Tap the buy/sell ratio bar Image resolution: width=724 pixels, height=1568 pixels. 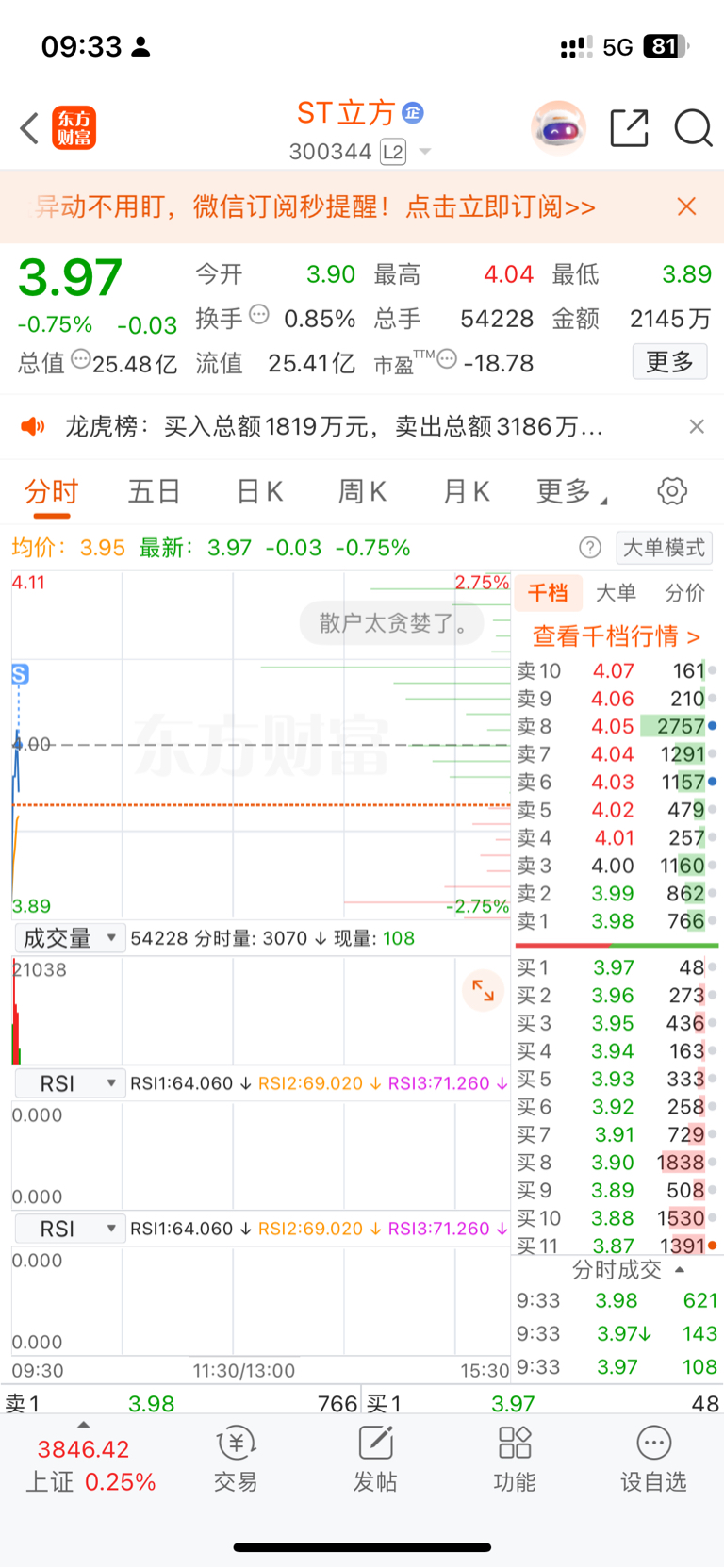(x=617, y=945)
